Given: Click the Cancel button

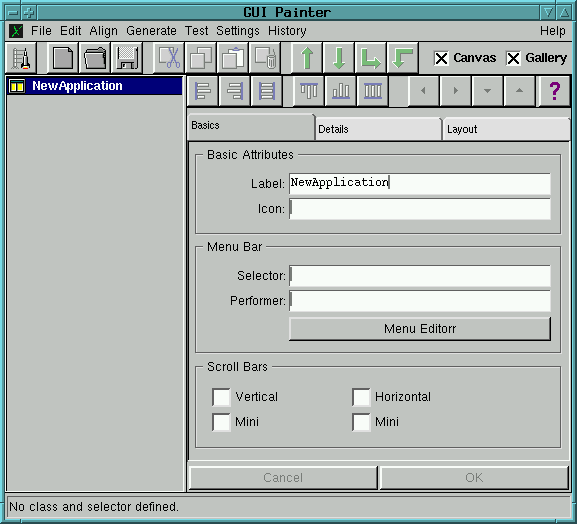Looking at the screenshot, I should tap(283, 478).
